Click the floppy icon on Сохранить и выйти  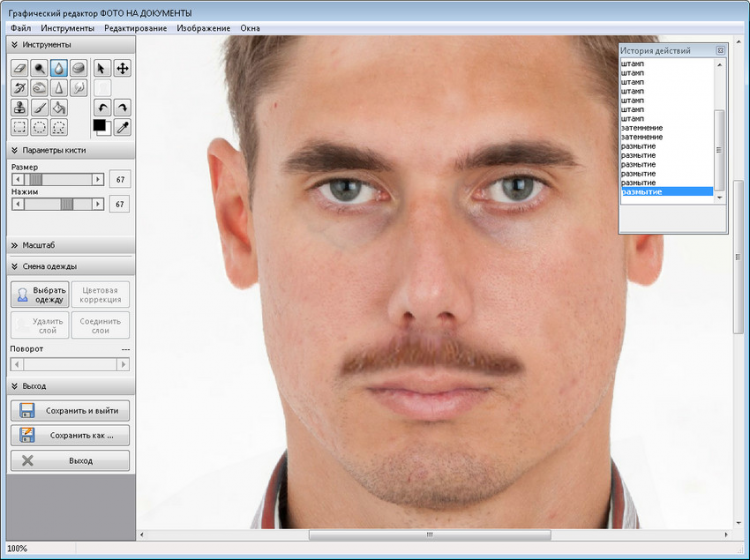pyautogui.click(x=27, y=411)
